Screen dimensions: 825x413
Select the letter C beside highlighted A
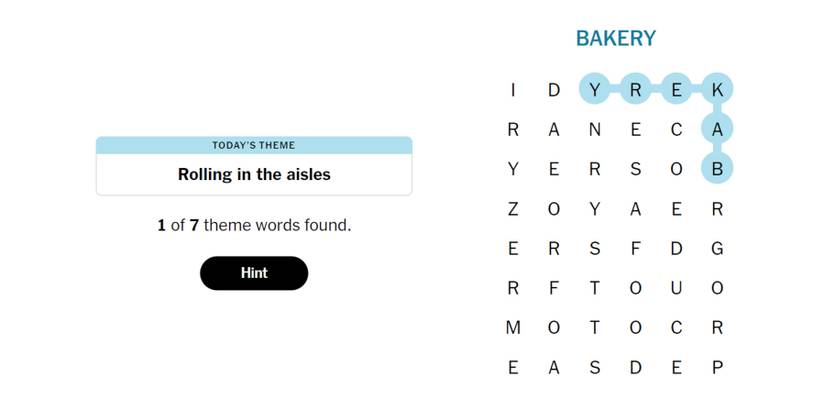[676, 129]
